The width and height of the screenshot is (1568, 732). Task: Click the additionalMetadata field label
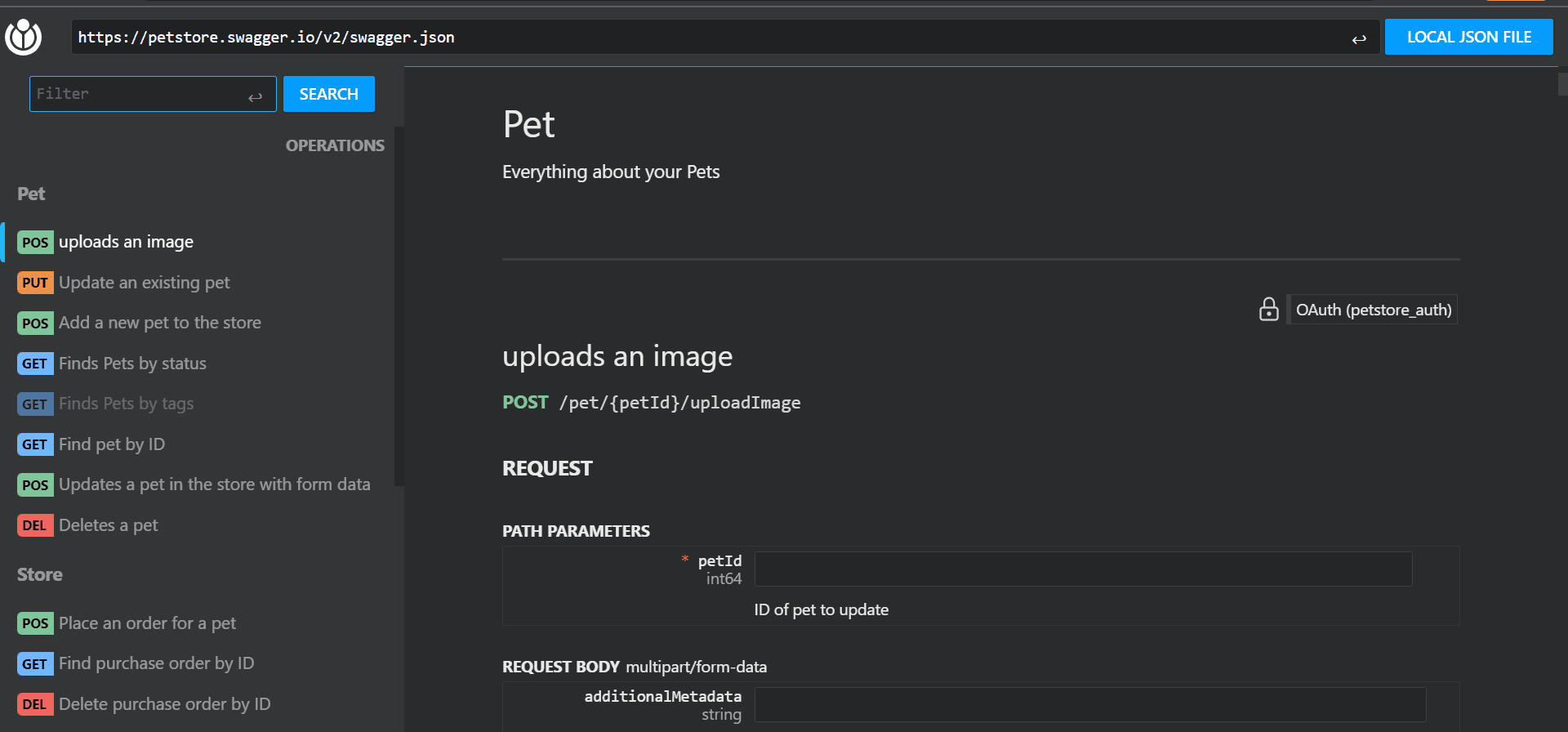(x=663, y=696)
